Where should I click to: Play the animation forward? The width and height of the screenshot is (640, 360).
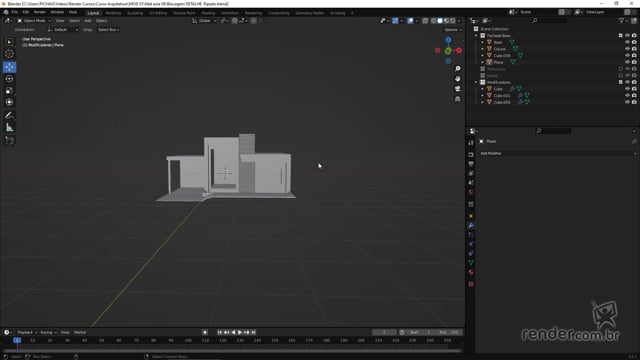pyautogui.click(x=240, y=332)
